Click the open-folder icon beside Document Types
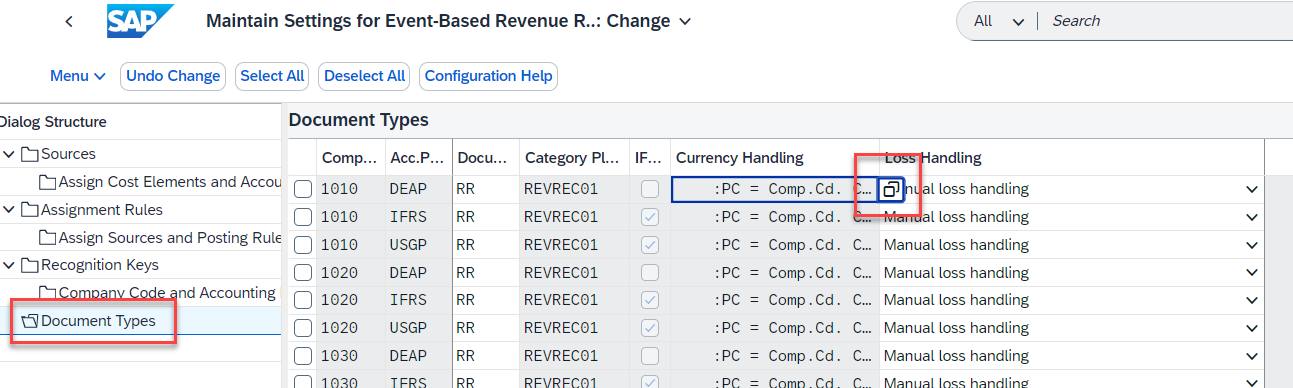This screenshot has height=388, width=1293. point(29,321)
